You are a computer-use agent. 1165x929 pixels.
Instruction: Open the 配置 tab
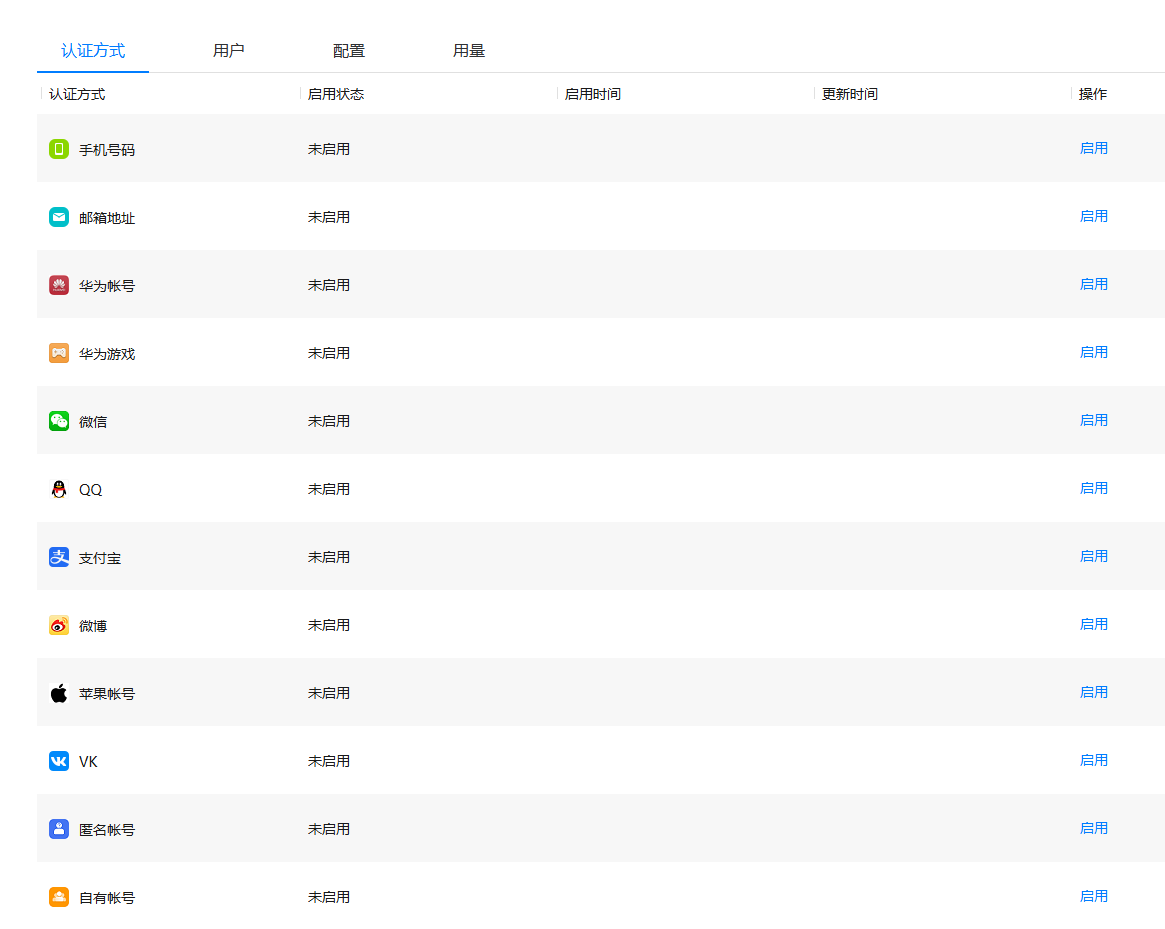(348, 51)
